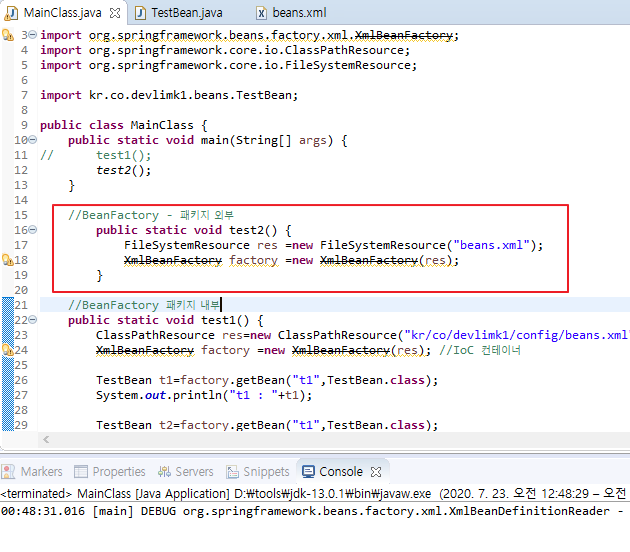Close the MainClass.java tab
Image resolution: width=630 pixels, height=552 pixels.
pos(115,13)
